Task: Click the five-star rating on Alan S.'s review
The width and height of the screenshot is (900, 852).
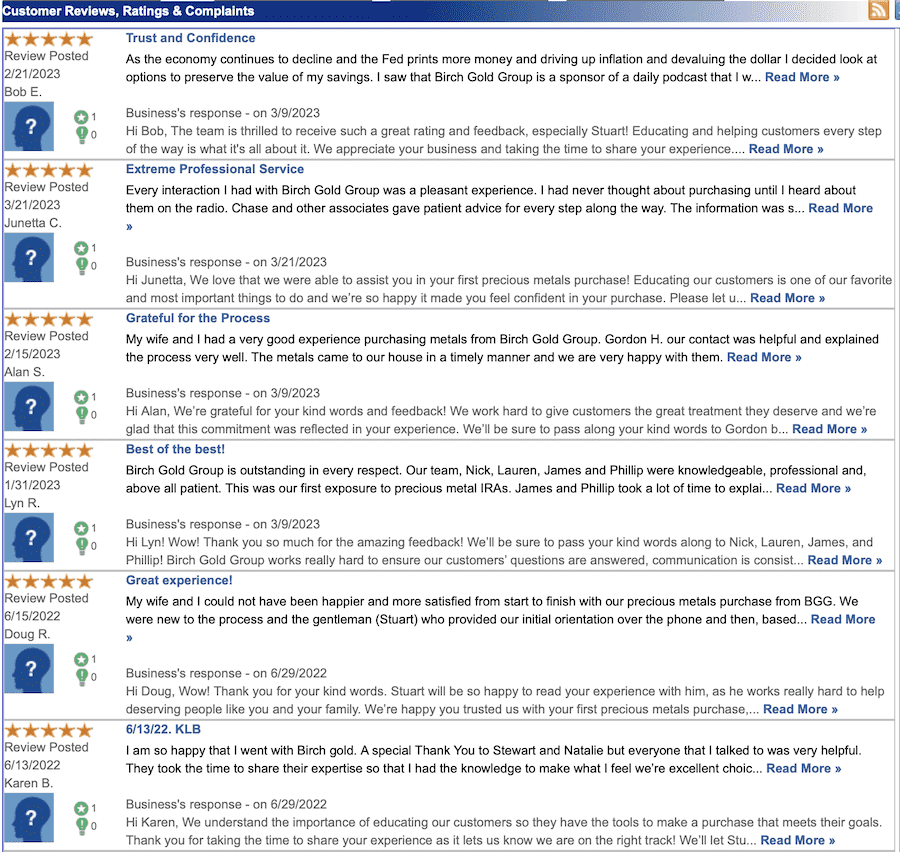Action: (49, 319)
